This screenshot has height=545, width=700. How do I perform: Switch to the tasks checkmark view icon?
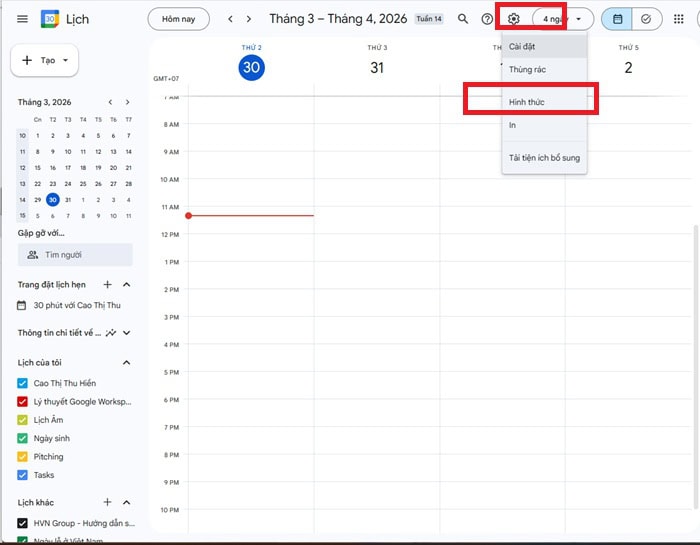(645, 19)
